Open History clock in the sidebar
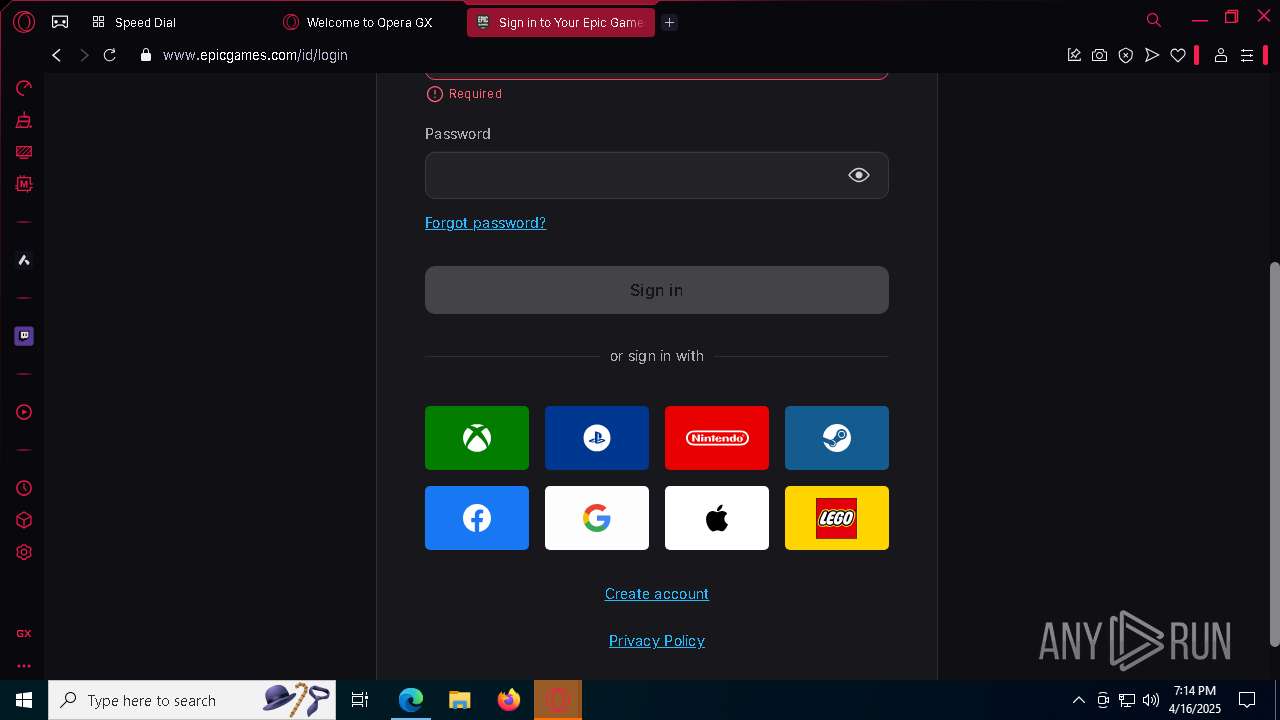The width and height of the screenshot is (1280, 720). coord(24,488)
